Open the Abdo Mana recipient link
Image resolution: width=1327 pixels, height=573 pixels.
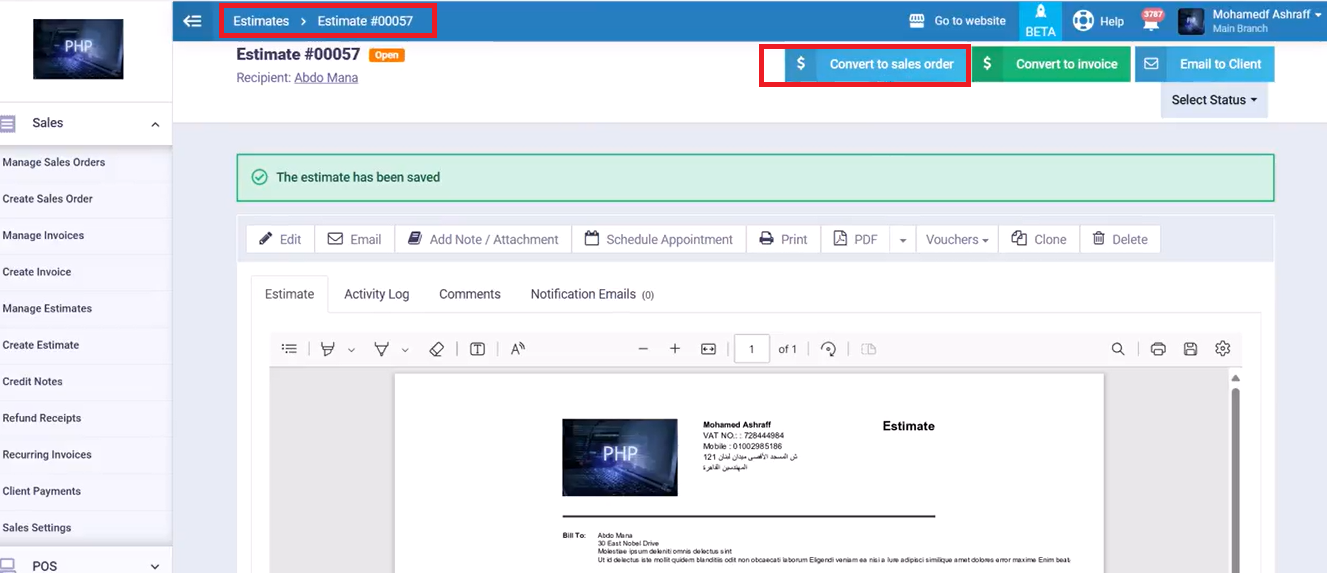[326, 78]
